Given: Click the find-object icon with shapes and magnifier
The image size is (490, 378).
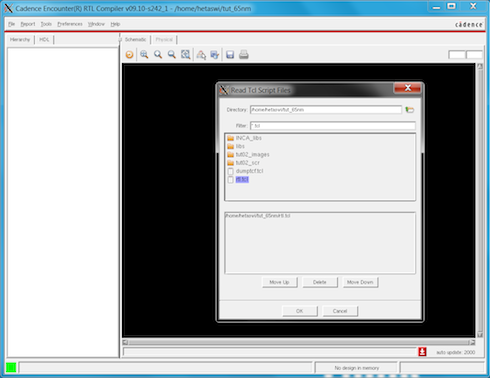Looking at the screenshot, I should [201, 55].
